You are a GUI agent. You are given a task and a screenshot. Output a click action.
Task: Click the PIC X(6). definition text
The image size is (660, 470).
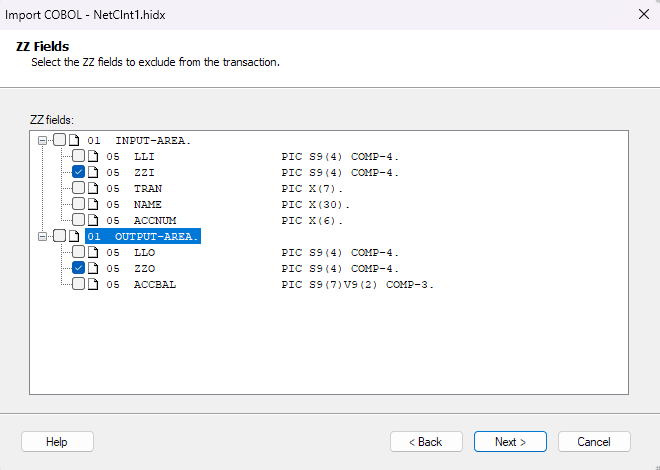312,220
